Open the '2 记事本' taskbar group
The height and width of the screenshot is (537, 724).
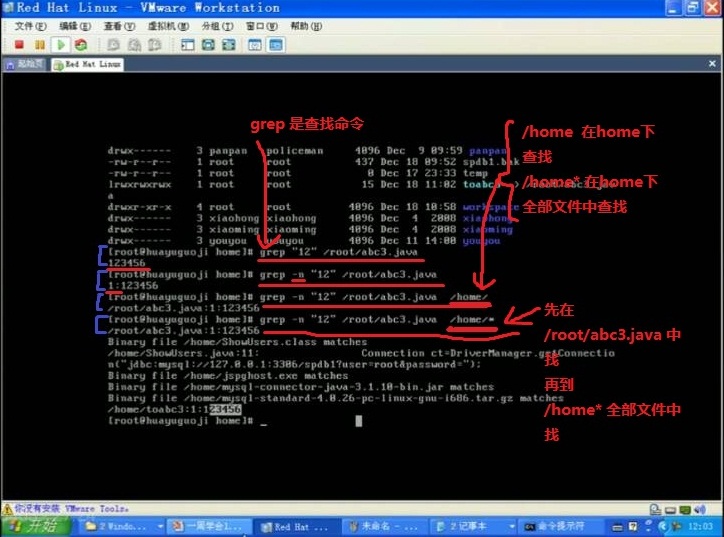click(472, 526)
